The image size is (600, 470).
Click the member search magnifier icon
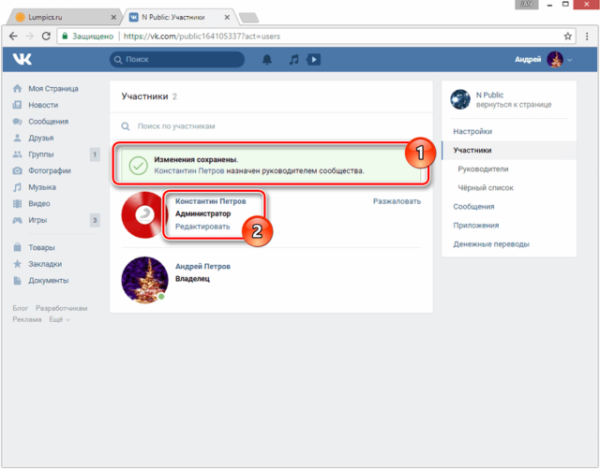(x=126, y=126)
